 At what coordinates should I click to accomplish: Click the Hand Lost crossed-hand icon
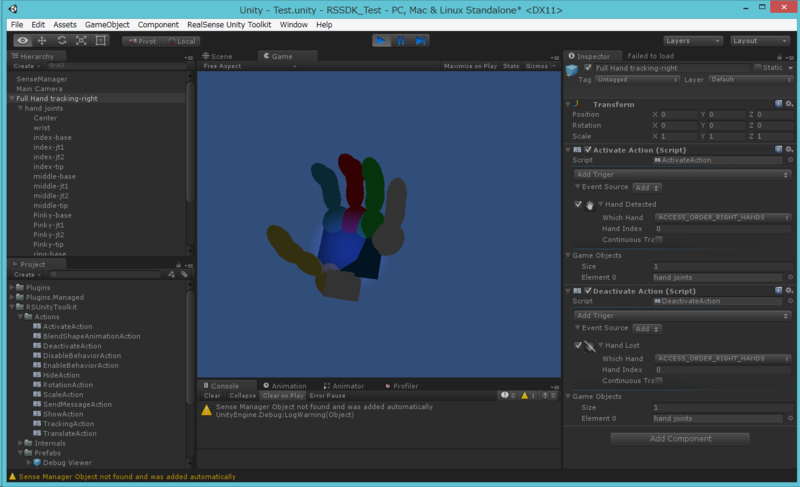coord(590,346)
